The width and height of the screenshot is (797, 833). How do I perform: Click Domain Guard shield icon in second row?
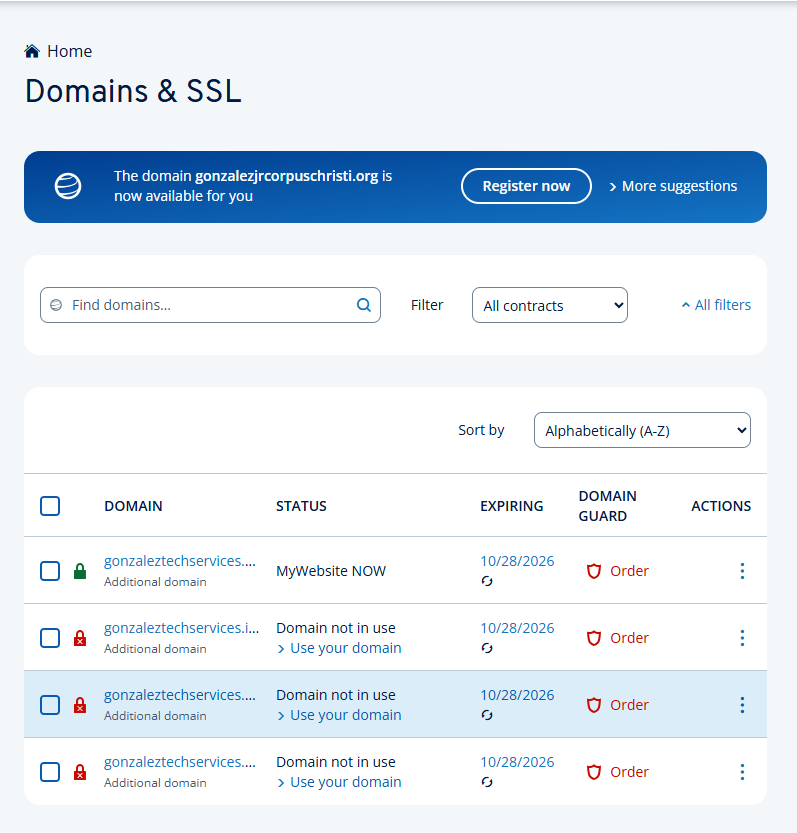(x=594, y=638)
